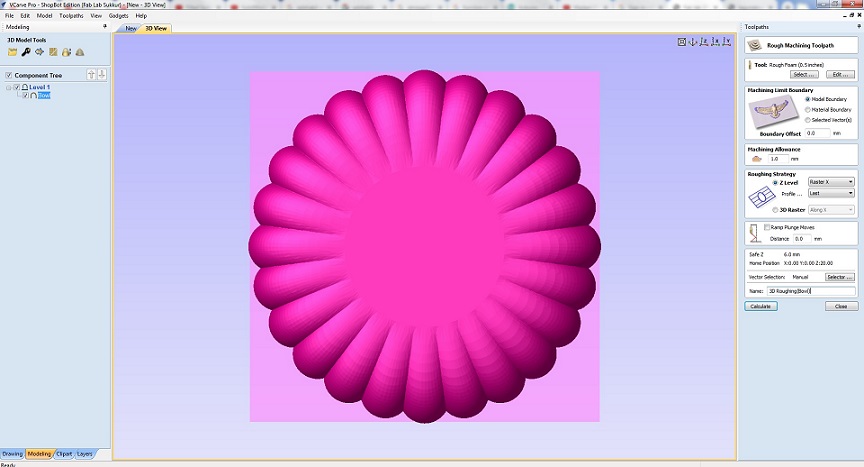The height and width of the screenshot is (467, 864).
Task: Click the gray dome icon in 3D Model Tools
Action: (80, 52)
